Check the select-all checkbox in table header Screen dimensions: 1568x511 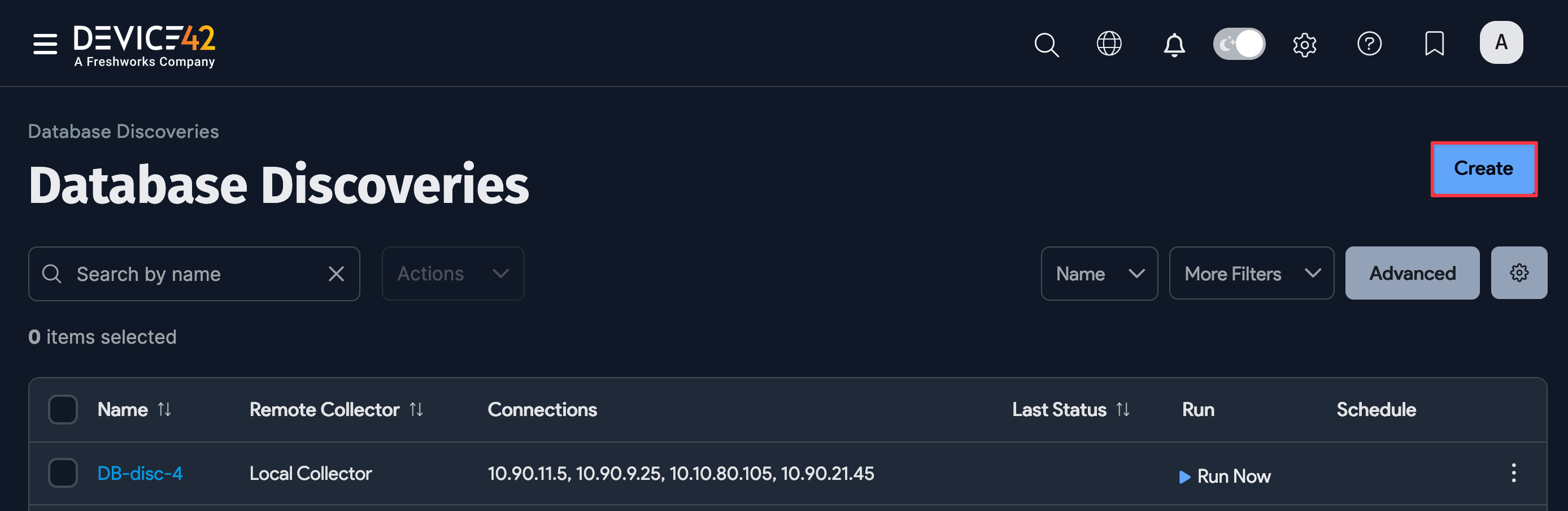coord(63,409)
